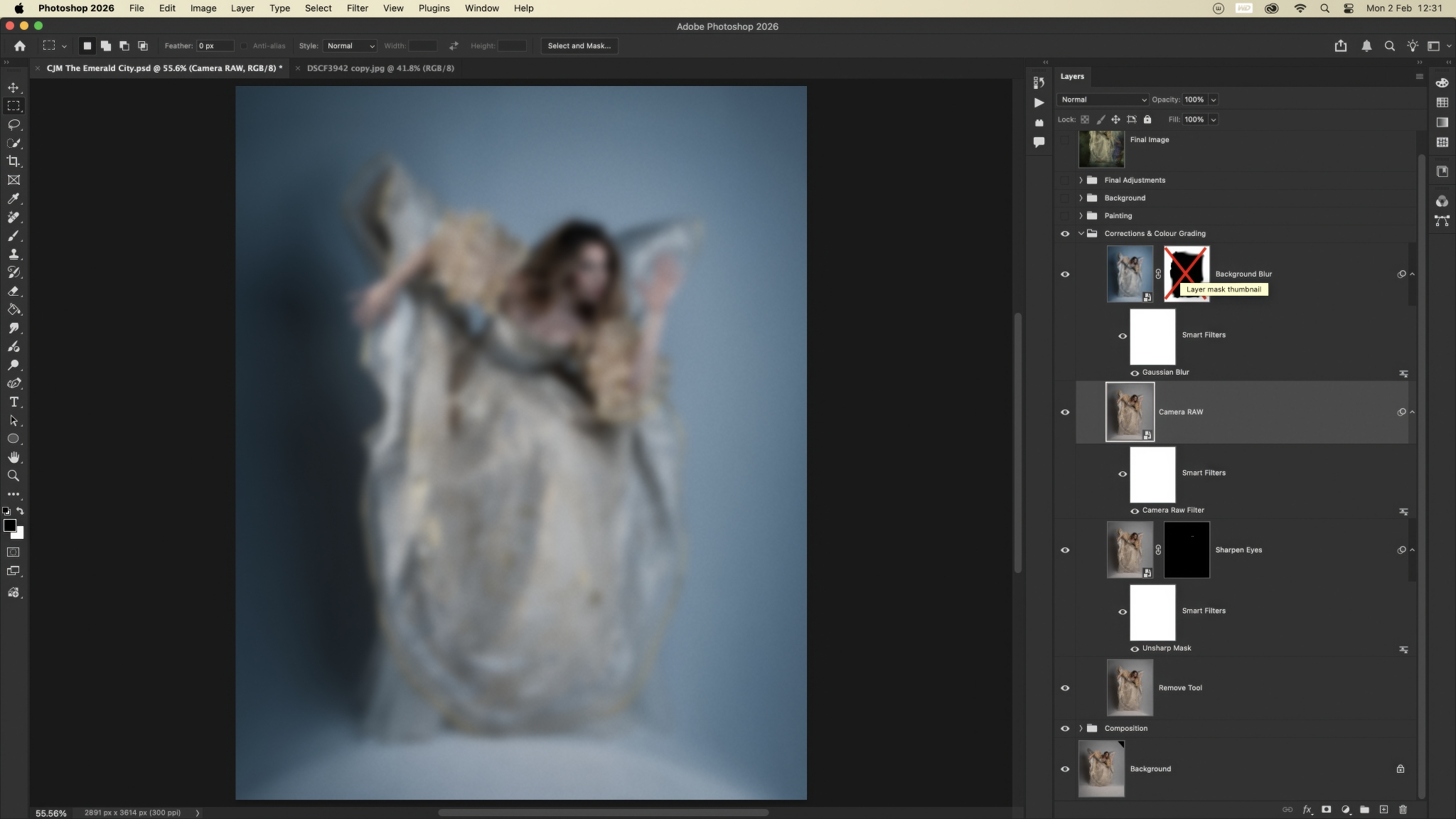Switch to the DSCF3942 copy.jpg tab
Image resolution: width=1456 pixels, height=819 pixels.
(x=380, y=68)
